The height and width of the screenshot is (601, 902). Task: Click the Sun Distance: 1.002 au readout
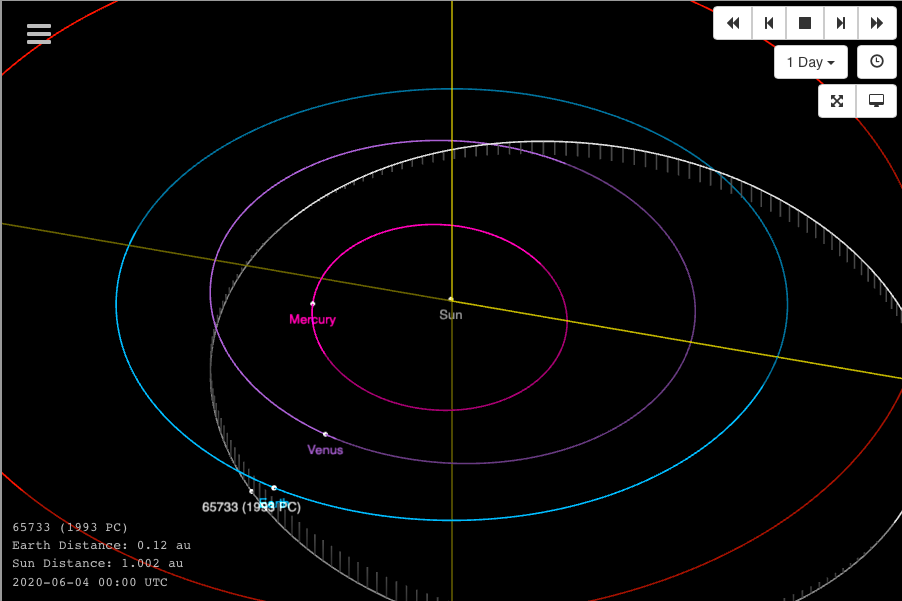point(98,563)
